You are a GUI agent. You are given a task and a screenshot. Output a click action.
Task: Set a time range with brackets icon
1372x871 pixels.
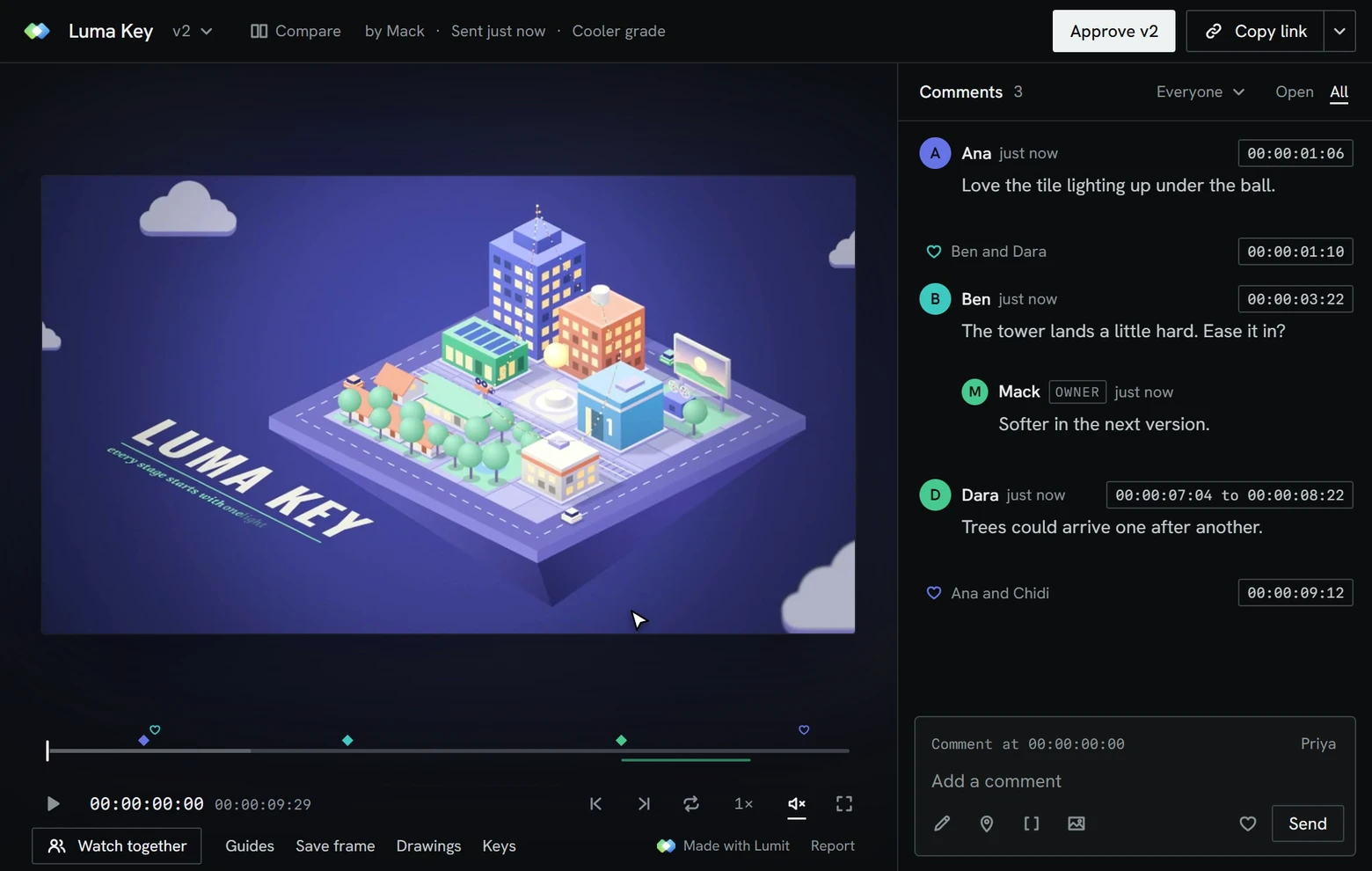[1032, 823]
